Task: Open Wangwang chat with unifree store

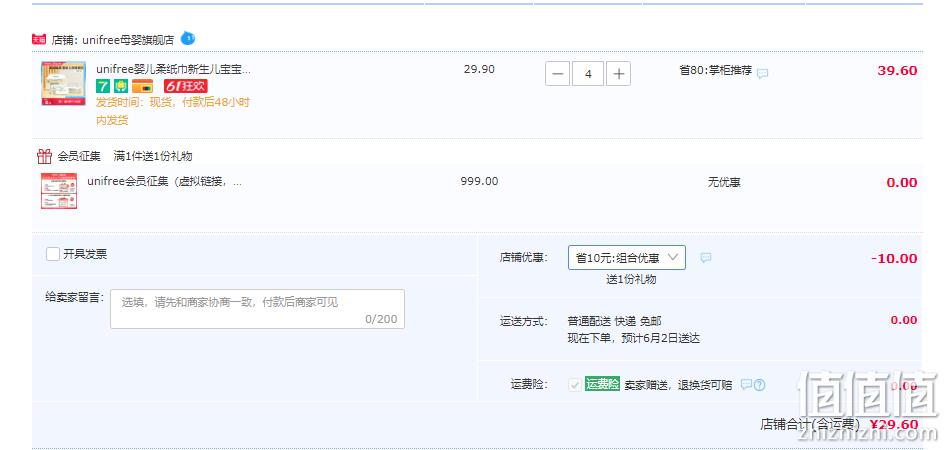Action: [x=188, y=39]
